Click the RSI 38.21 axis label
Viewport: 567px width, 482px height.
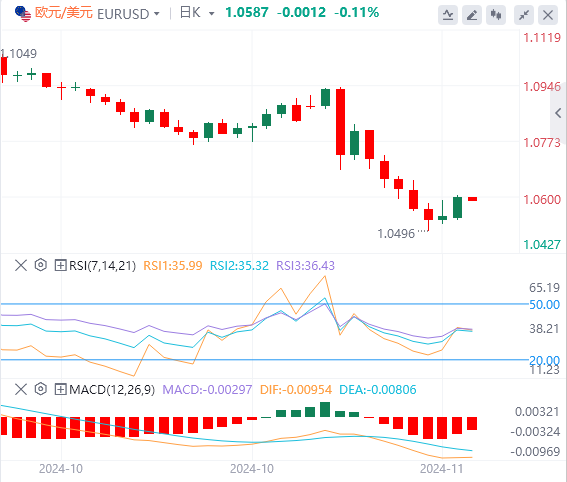pos(544,329)
